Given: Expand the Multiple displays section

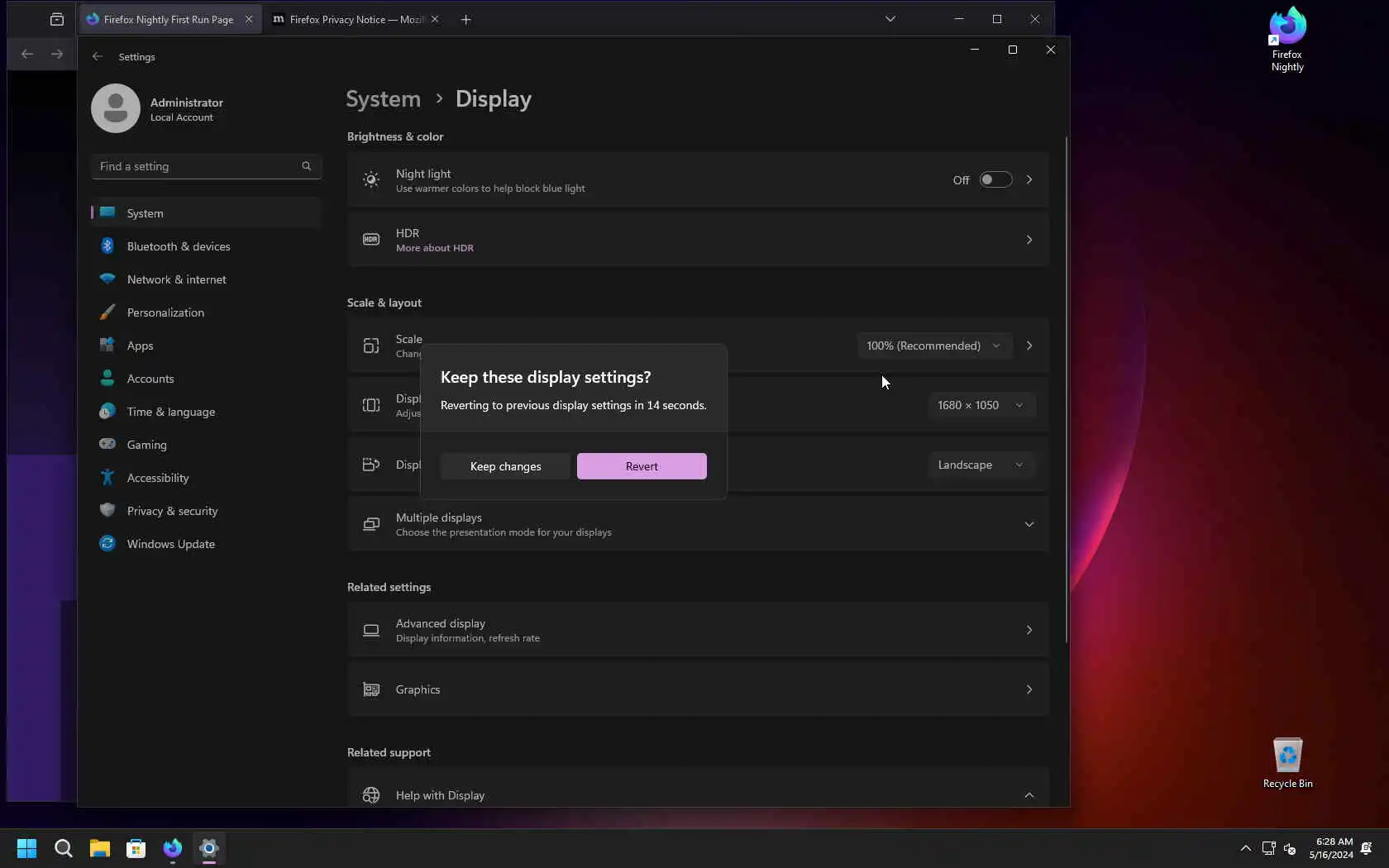Looking at the screenshot, I should (1029, 524).
